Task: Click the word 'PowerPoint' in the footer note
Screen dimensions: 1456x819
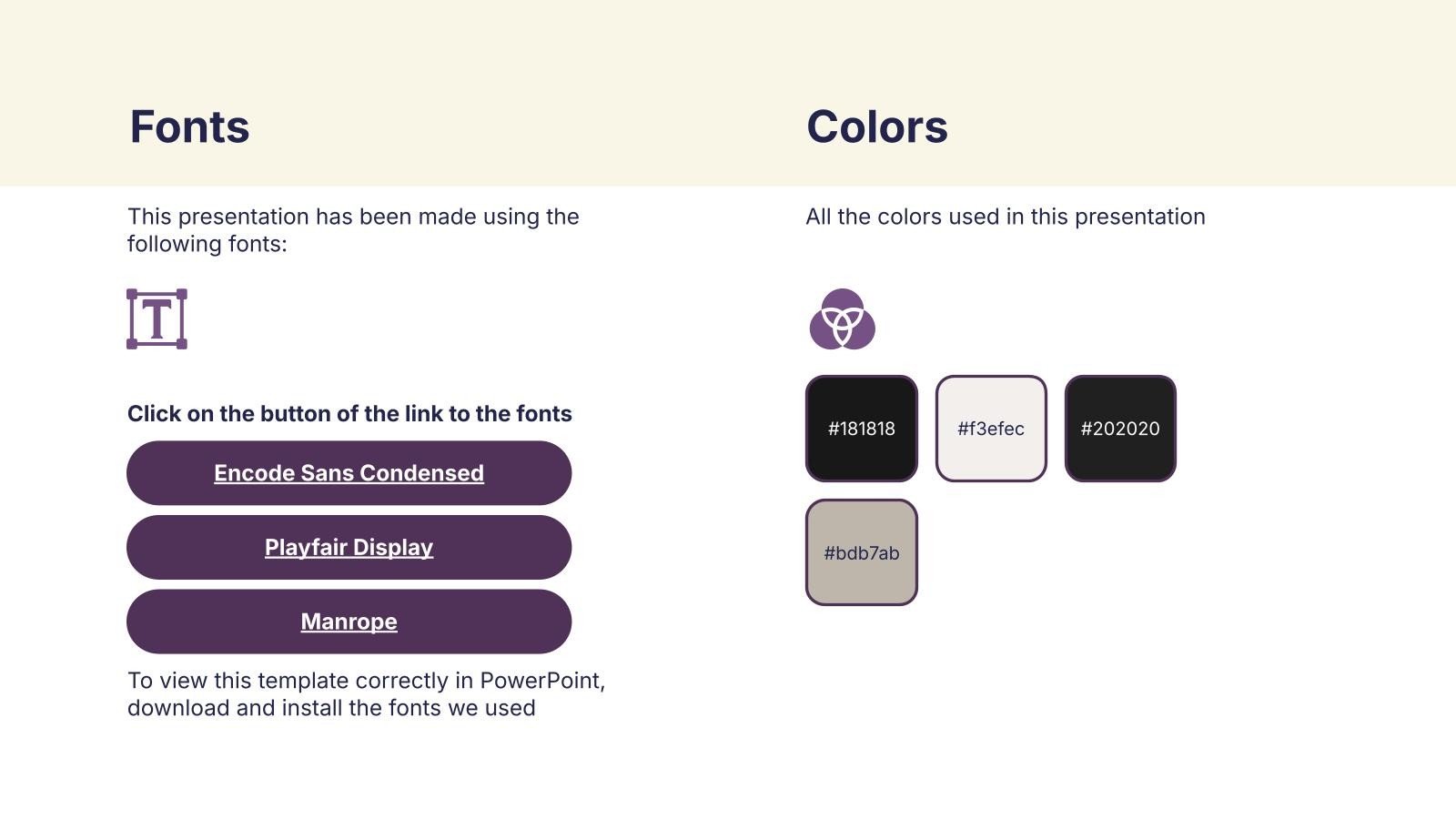Action: pyautogui.click(x=540, y=681)
